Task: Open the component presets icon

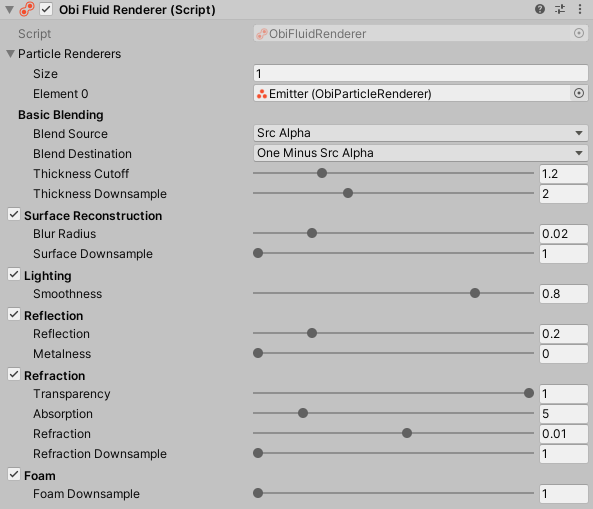Action: click(560, 9)
